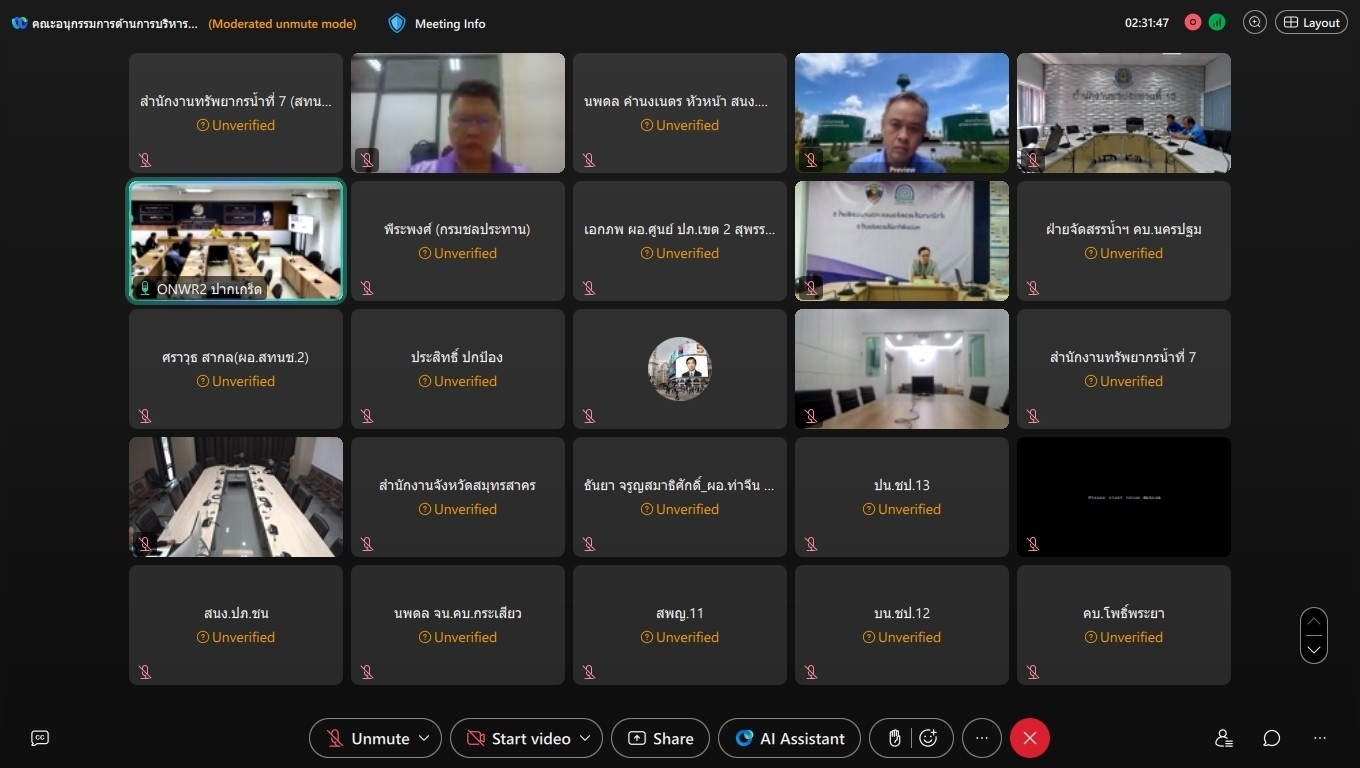The image size is (1360, 768).
Task: Click the red recording indicator icon
Action: 1192,22
